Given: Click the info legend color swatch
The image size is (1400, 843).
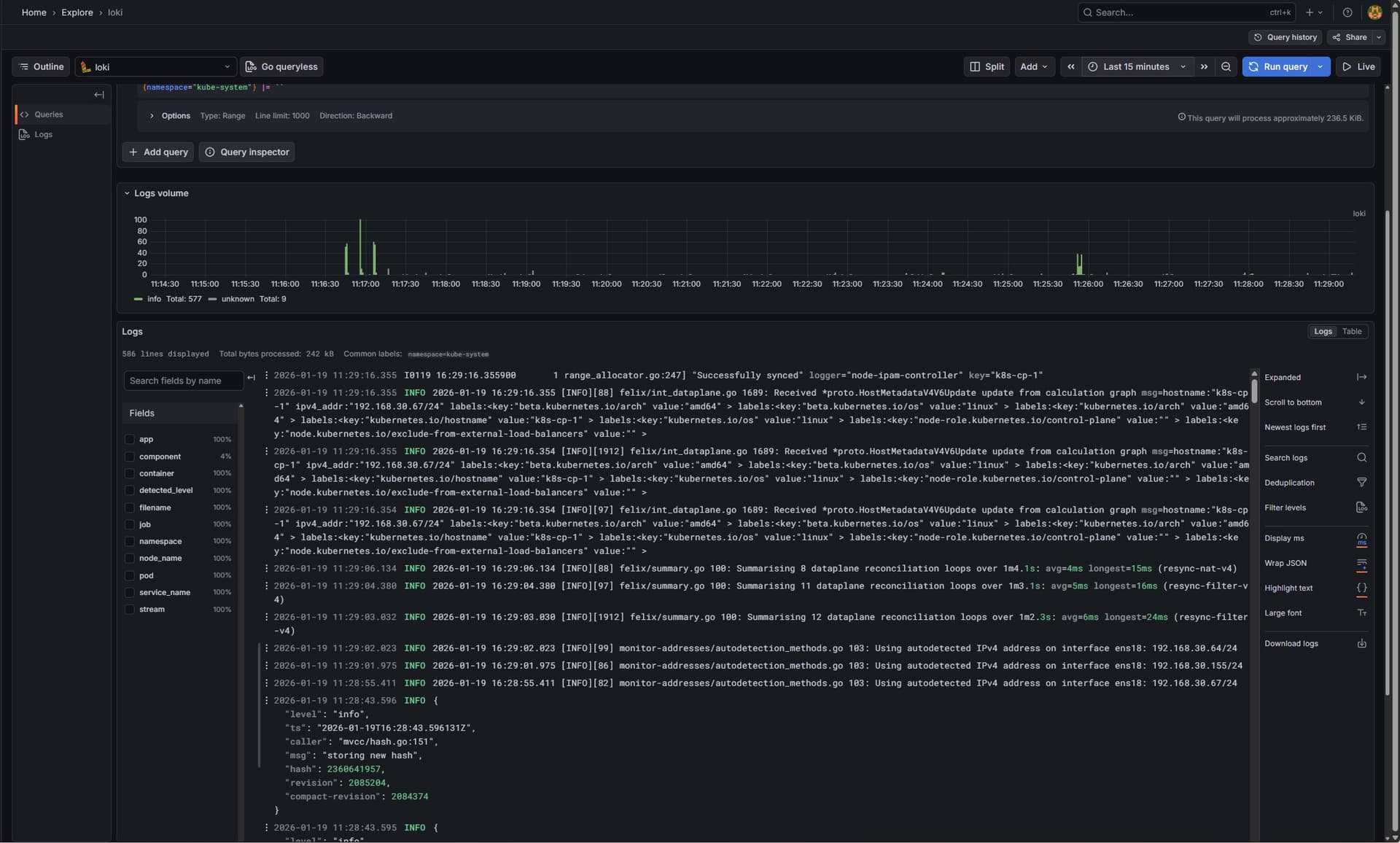Looking at the screenshot, I should (138, 299).
